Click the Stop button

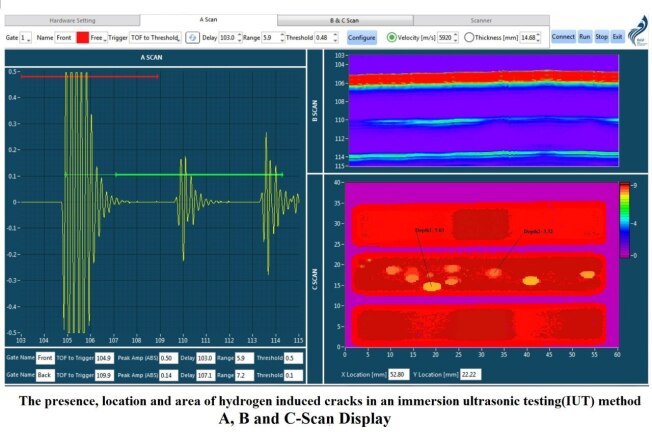[x=602, y=37]
